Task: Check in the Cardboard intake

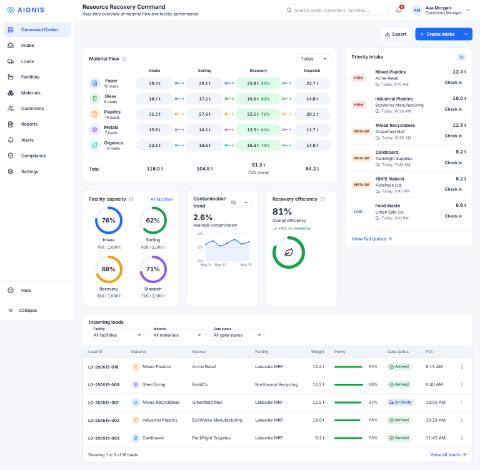Action: click(453, 163)
